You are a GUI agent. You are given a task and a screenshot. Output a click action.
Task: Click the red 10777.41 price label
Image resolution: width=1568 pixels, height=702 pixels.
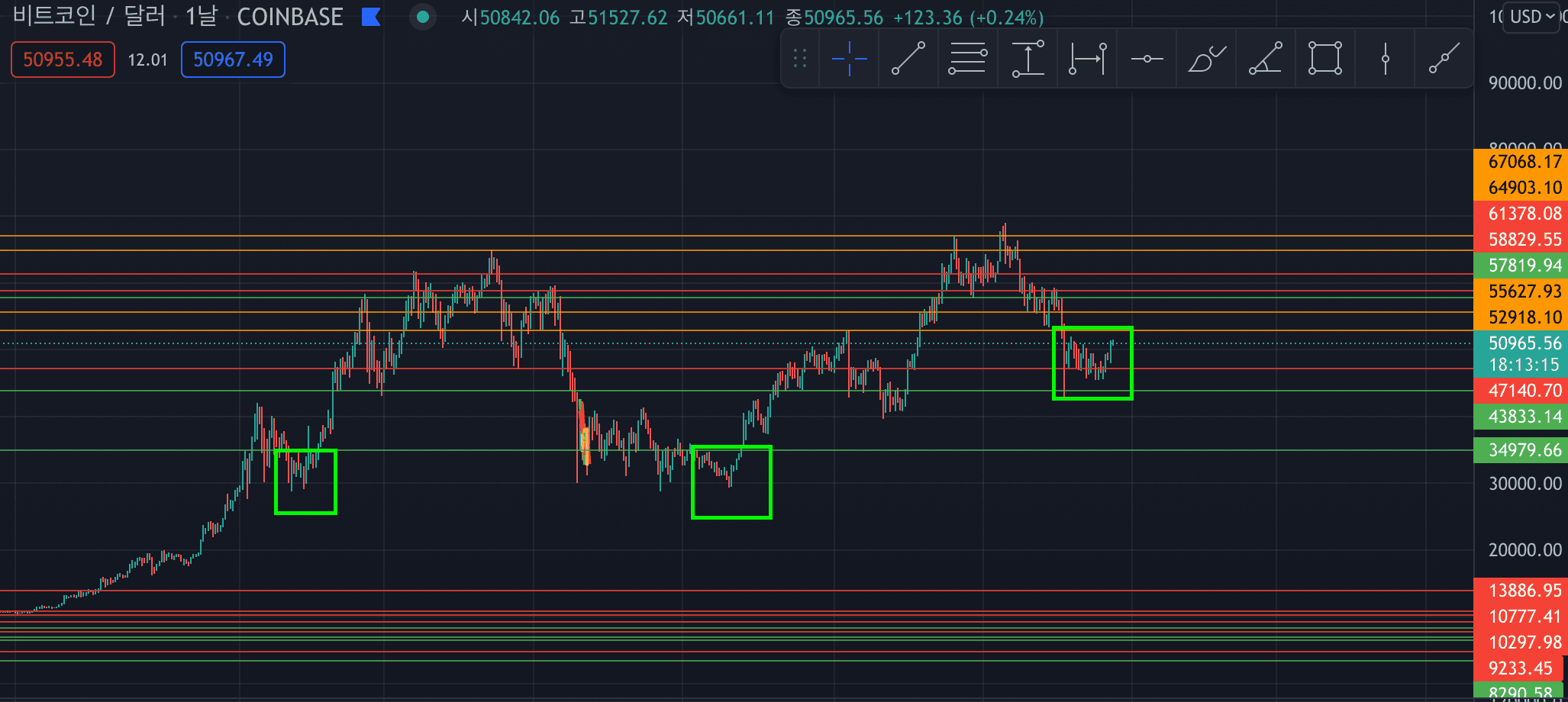click(1521, 617)
